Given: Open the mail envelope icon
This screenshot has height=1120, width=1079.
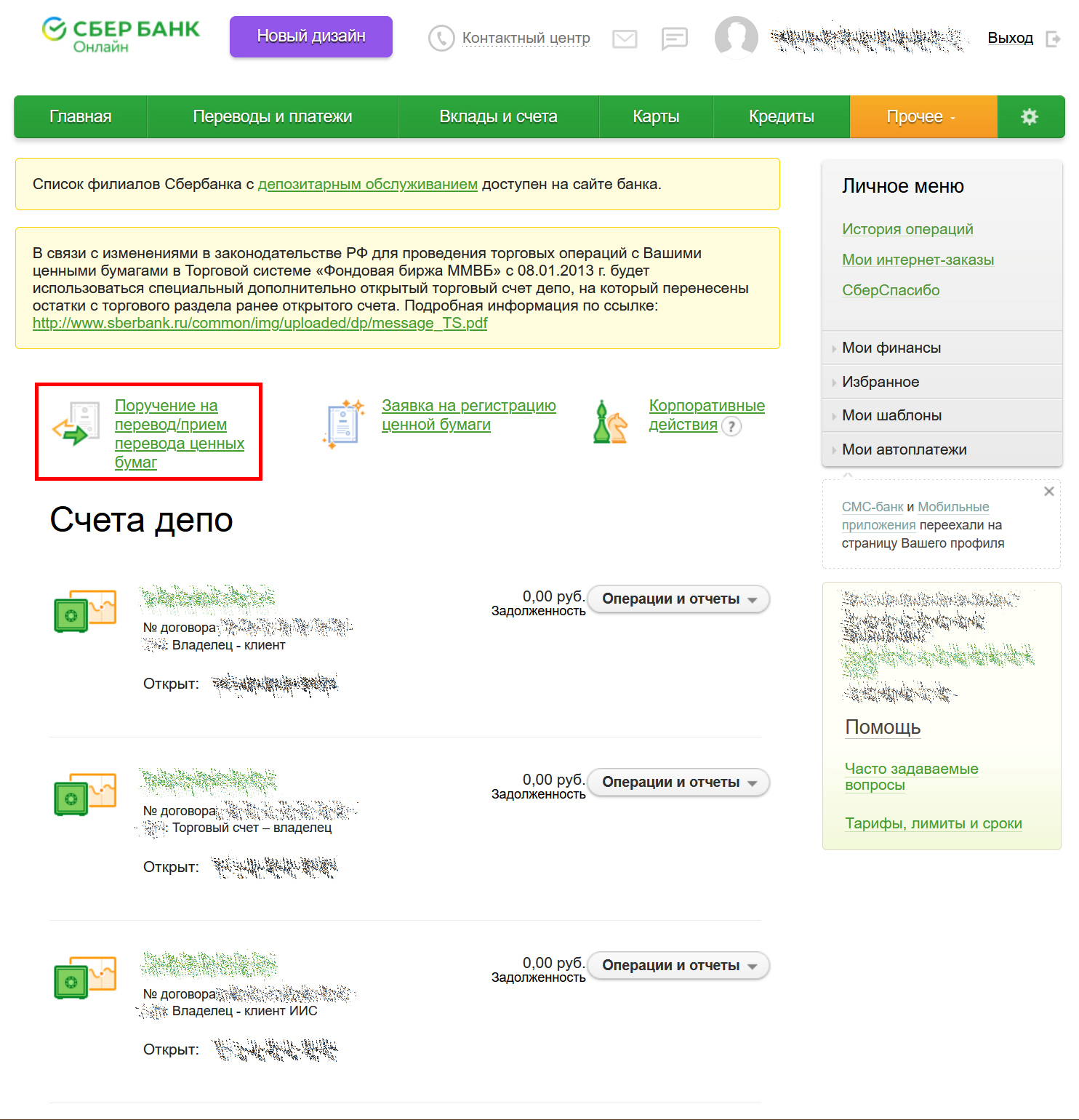Looking at the screenshot, I should tap(625, 39).
